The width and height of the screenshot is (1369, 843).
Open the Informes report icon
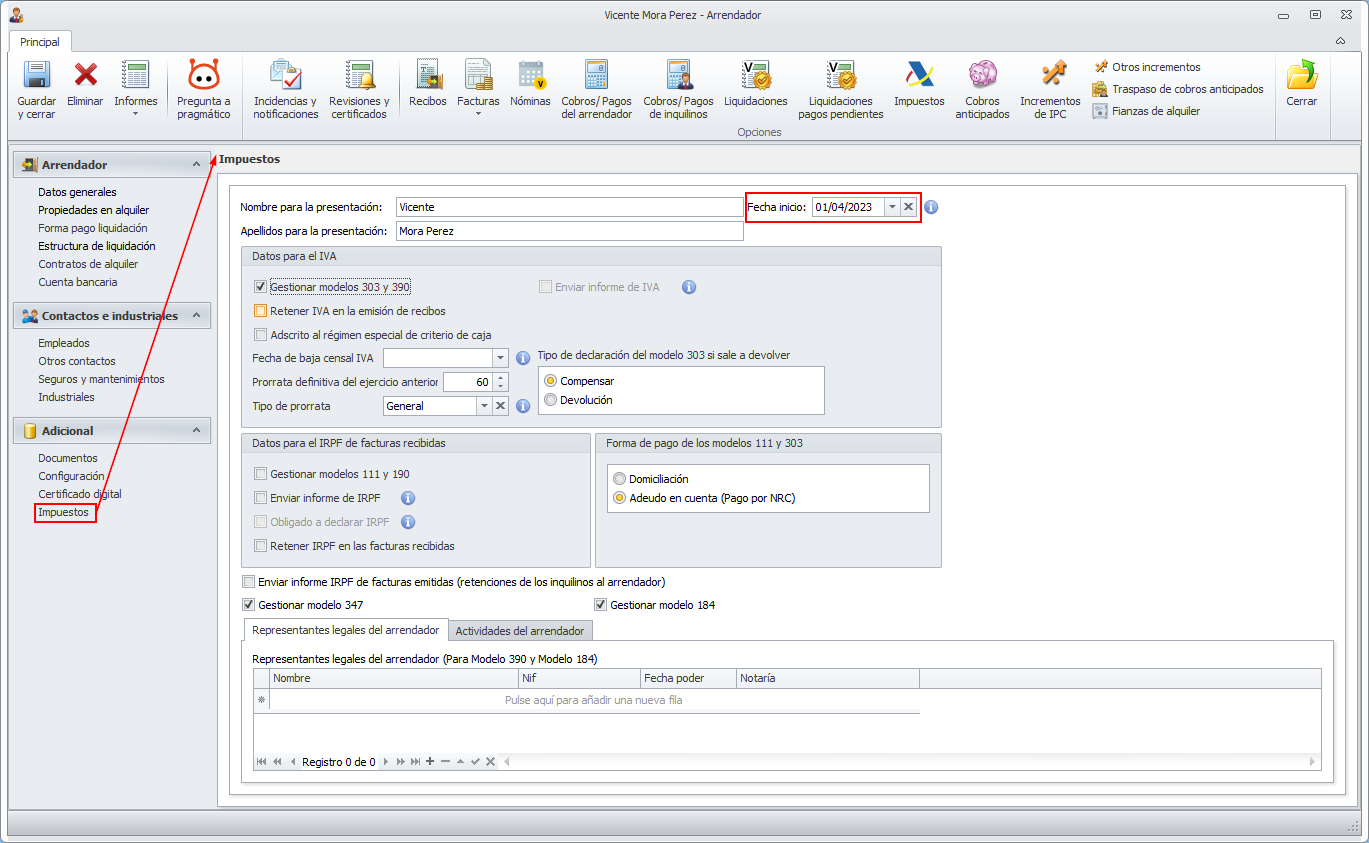point(135,75)
